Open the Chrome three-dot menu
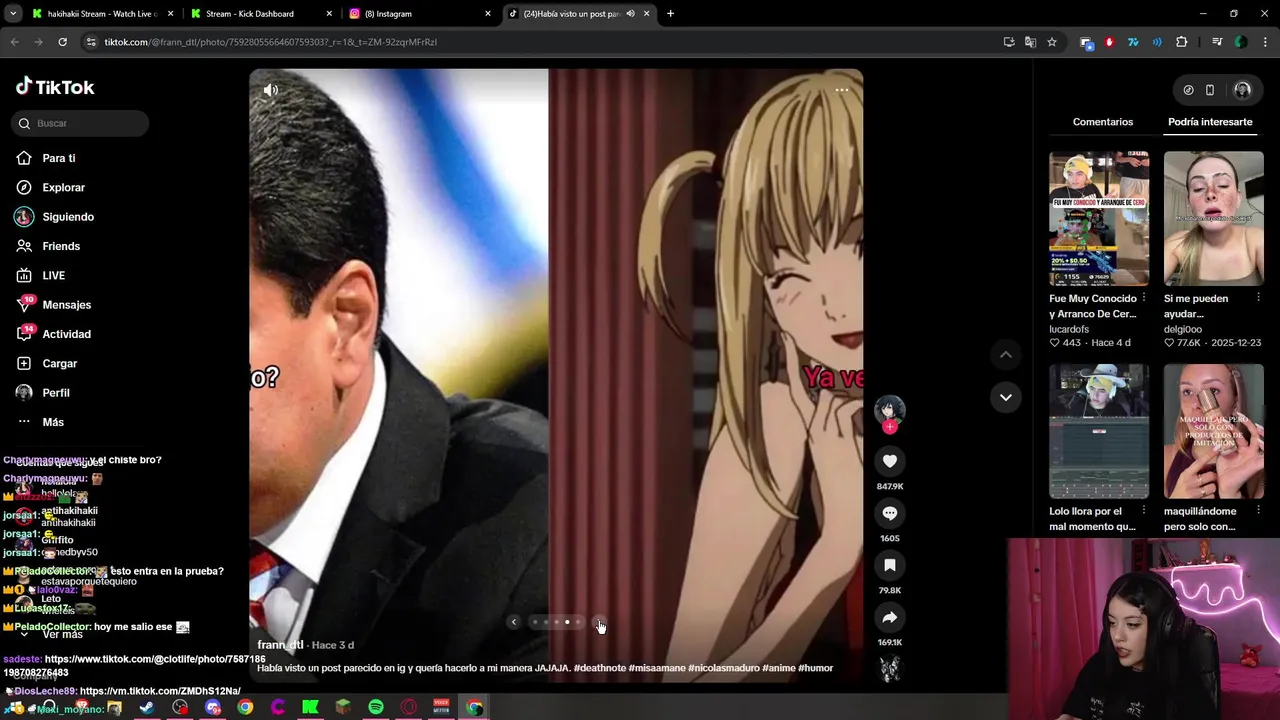 coord(1266,42)
